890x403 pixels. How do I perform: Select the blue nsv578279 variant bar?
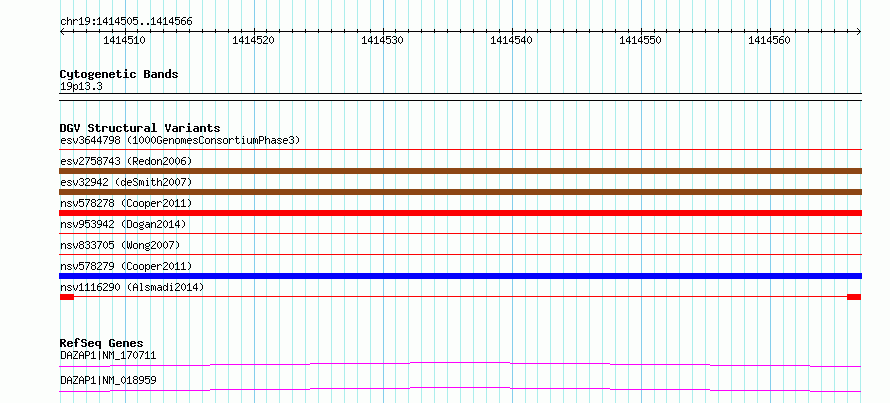point(460,276)
